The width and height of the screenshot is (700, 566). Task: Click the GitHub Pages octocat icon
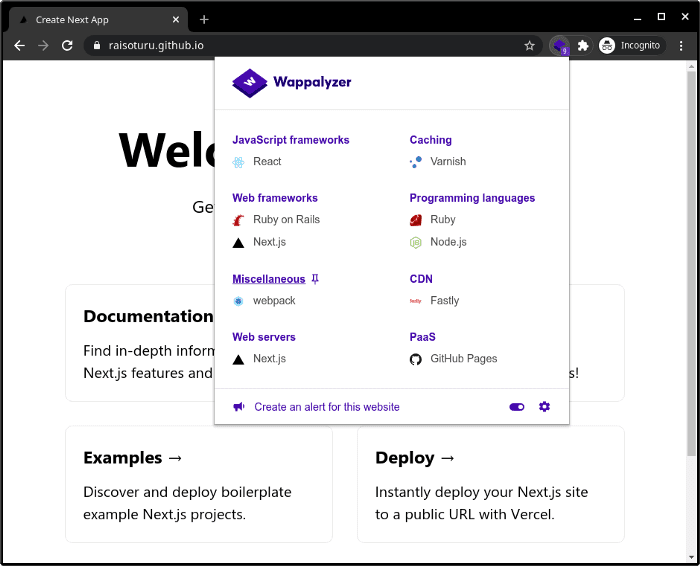(x=416, y=359)
